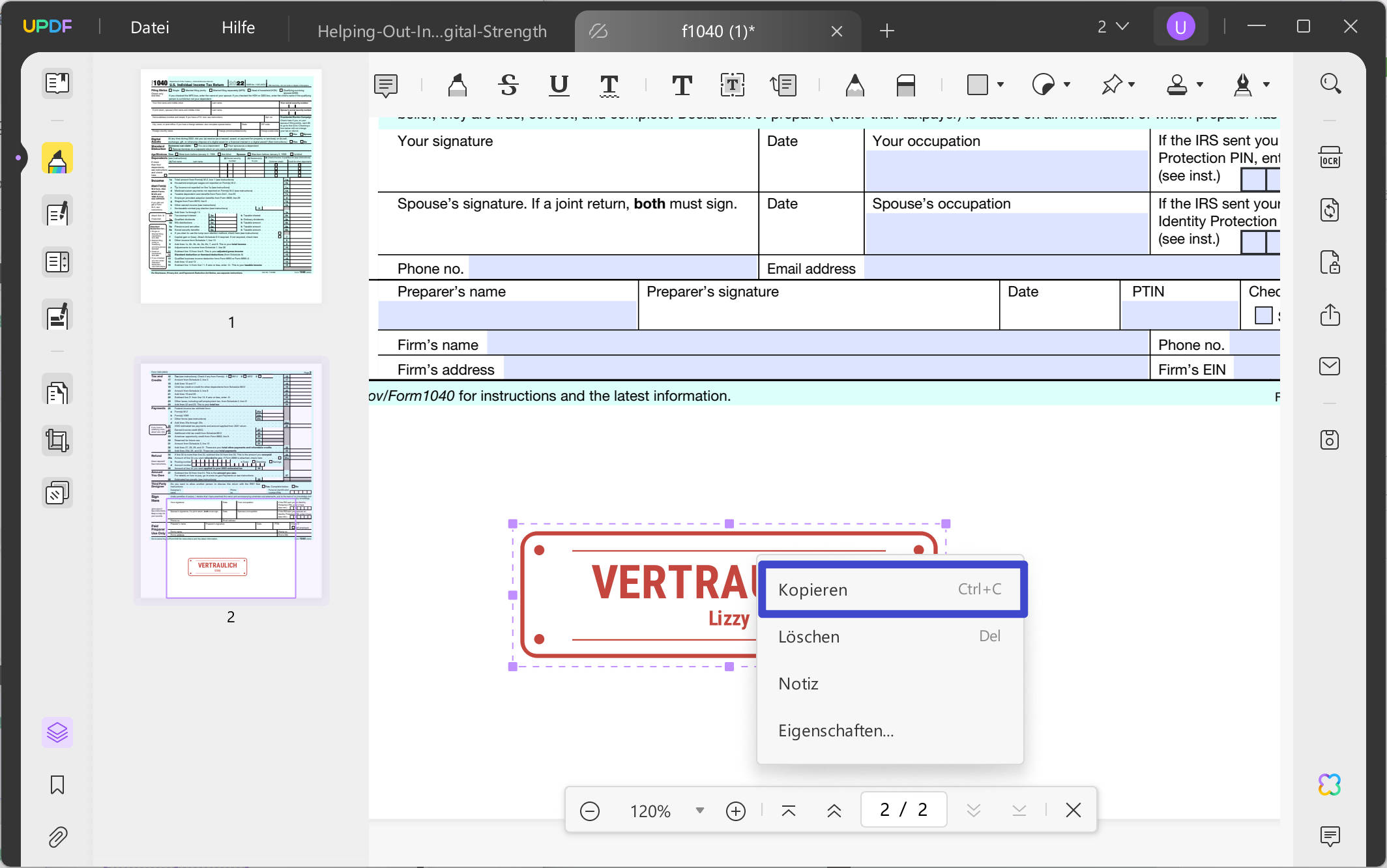Choose Eigenschaften... from context menu
Viewport: 1387px width, 868px height.
point(836,731)
